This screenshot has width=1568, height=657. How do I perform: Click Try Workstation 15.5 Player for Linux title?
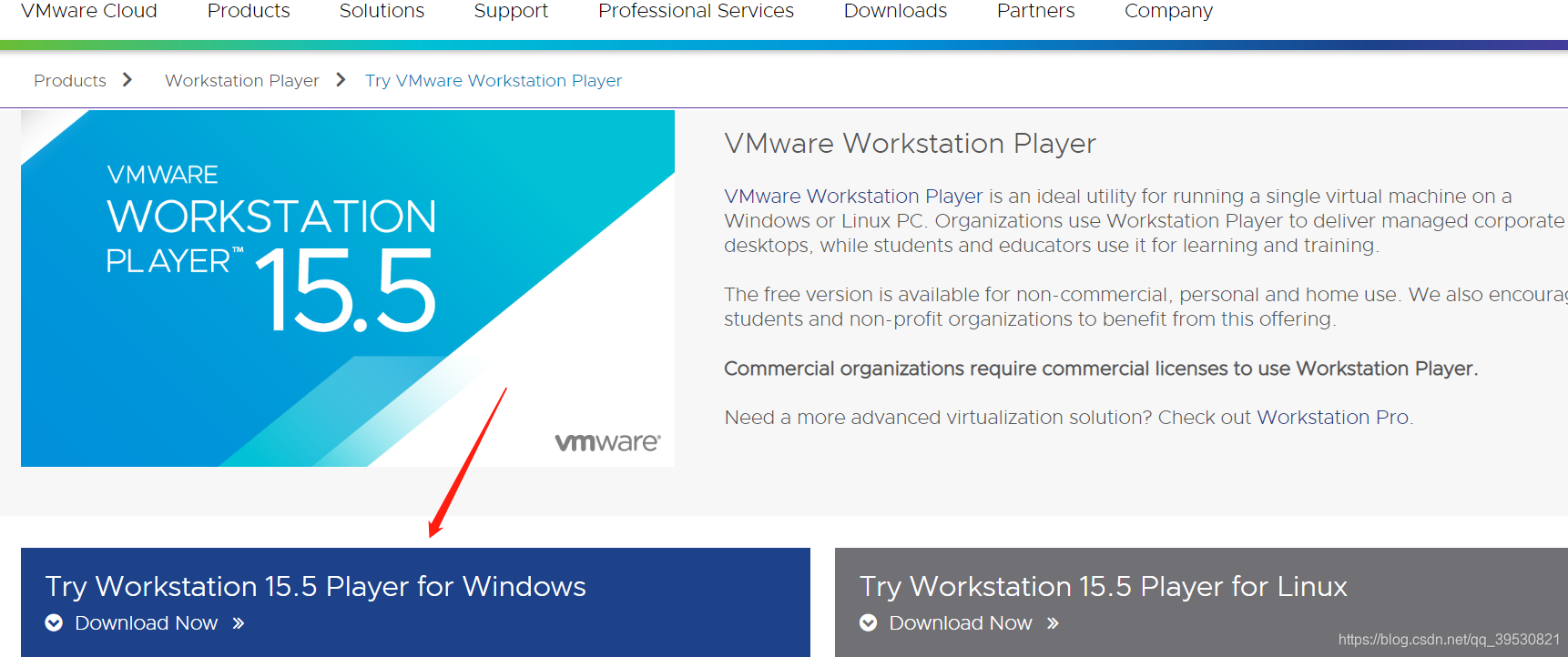pyautogui.click(x=1104, y=586)
